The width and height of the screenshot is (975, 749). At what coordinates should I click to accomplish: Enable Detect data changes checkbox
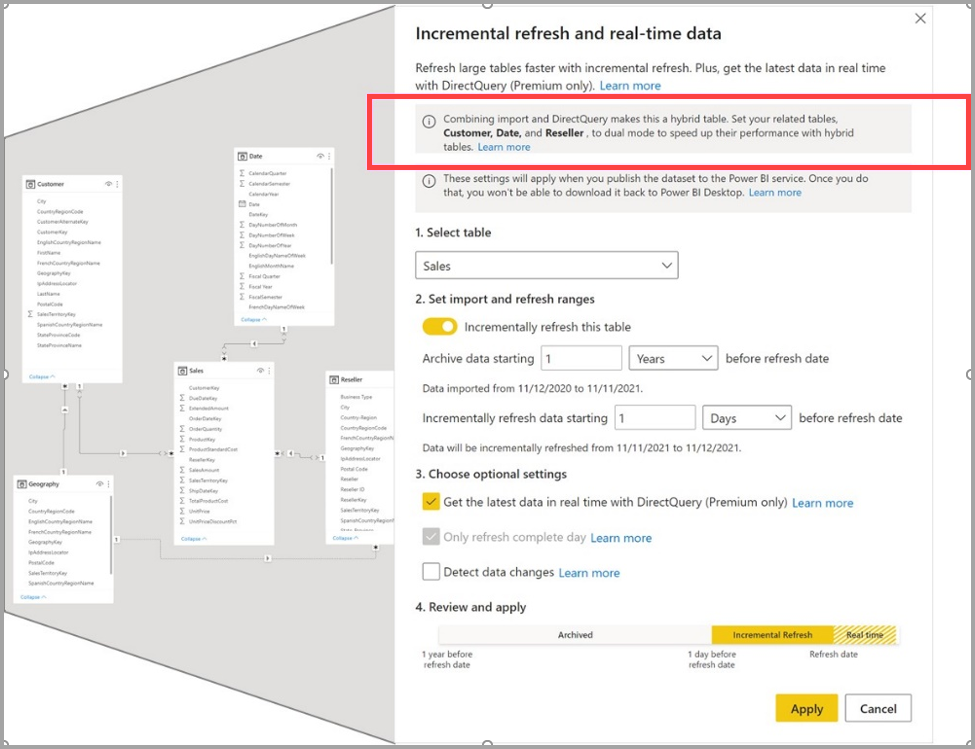point(431,572)
